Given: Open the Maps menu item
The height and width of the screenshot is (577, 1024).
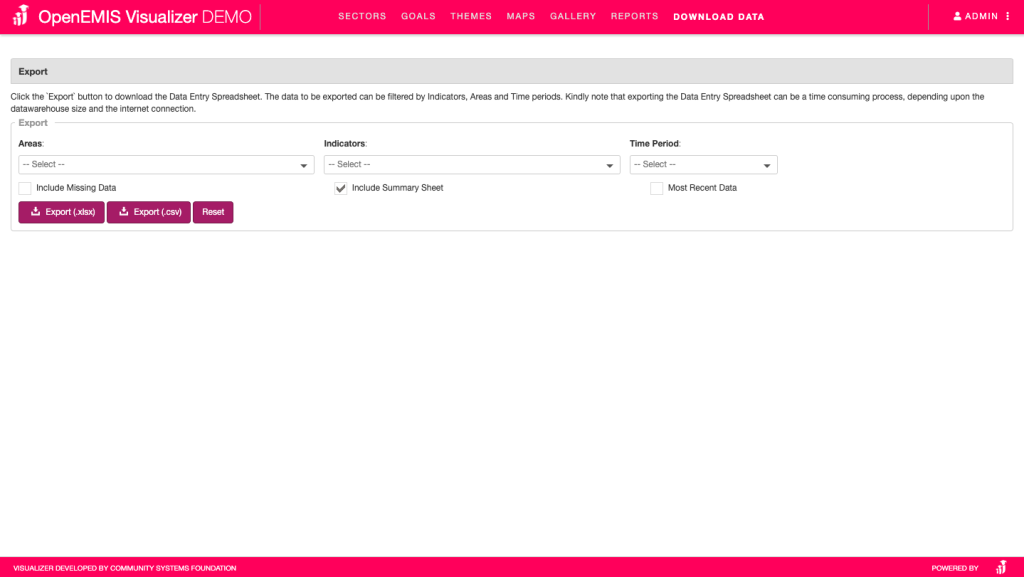Looking at the screenshot, I should tap(521, 17).
